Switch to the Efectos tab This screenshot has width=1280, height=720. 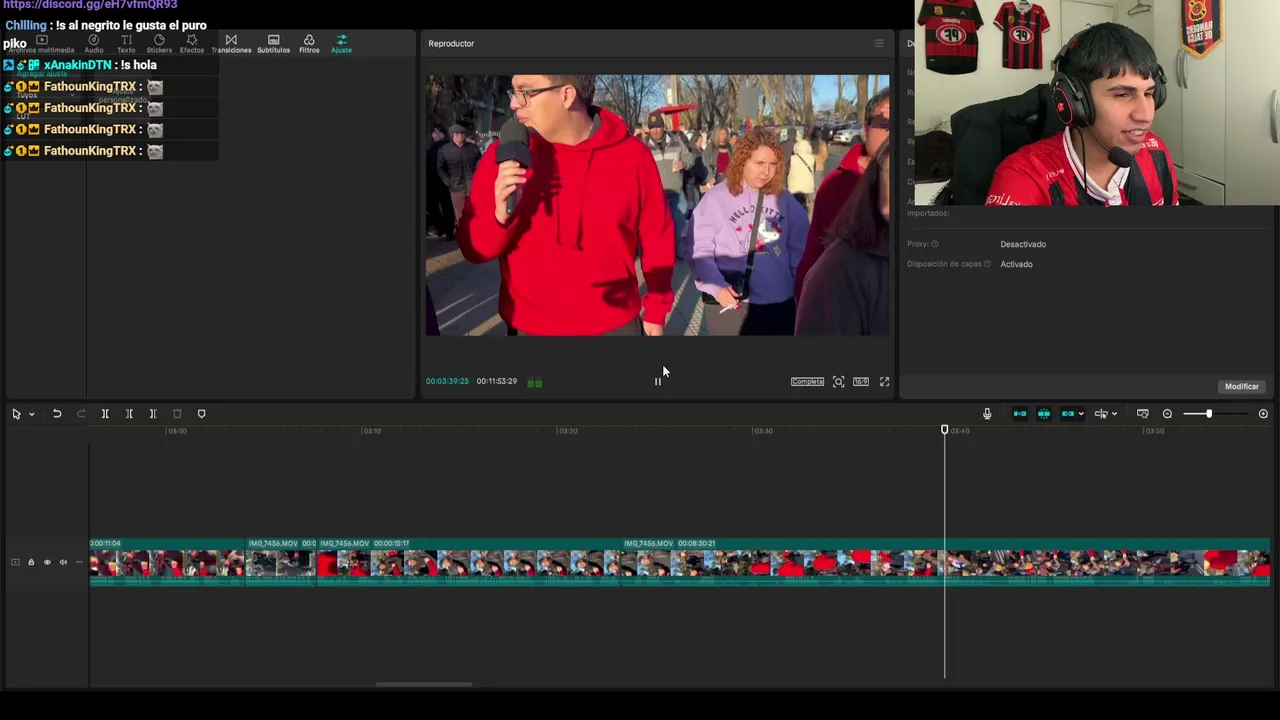(192, 44)
